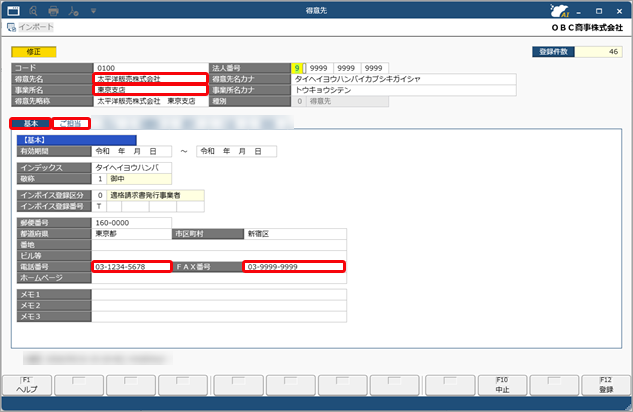This screenshot has width=633, height=412.
Task: Click the インデックス input field
Action: pyautogui.click(x=132, y=168)
